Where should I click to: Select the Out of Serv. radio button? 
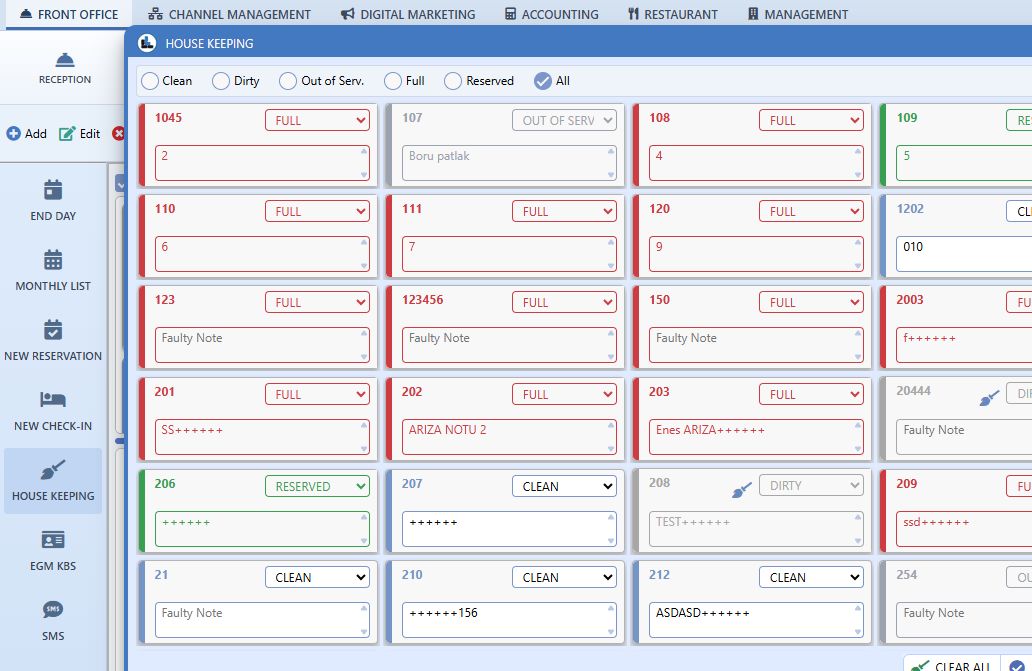[288, 81]
